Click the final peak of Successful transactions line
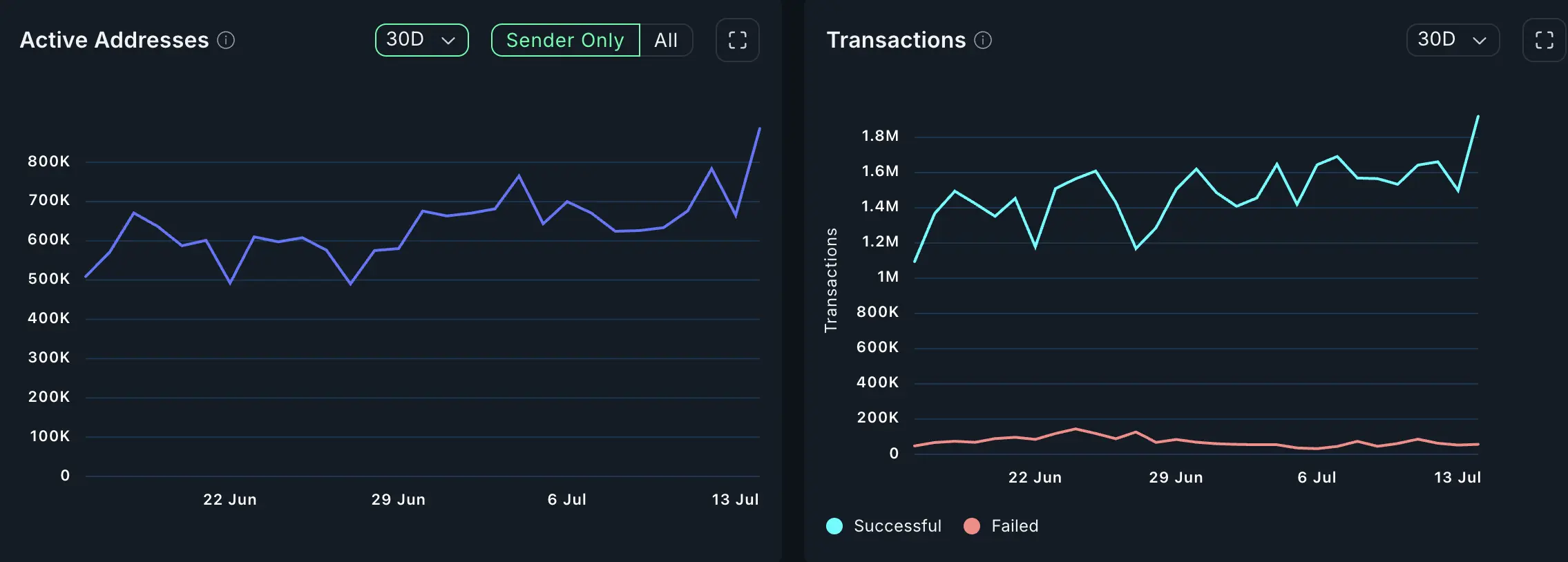This screenshot has height=562, width=1568. 1478,117
